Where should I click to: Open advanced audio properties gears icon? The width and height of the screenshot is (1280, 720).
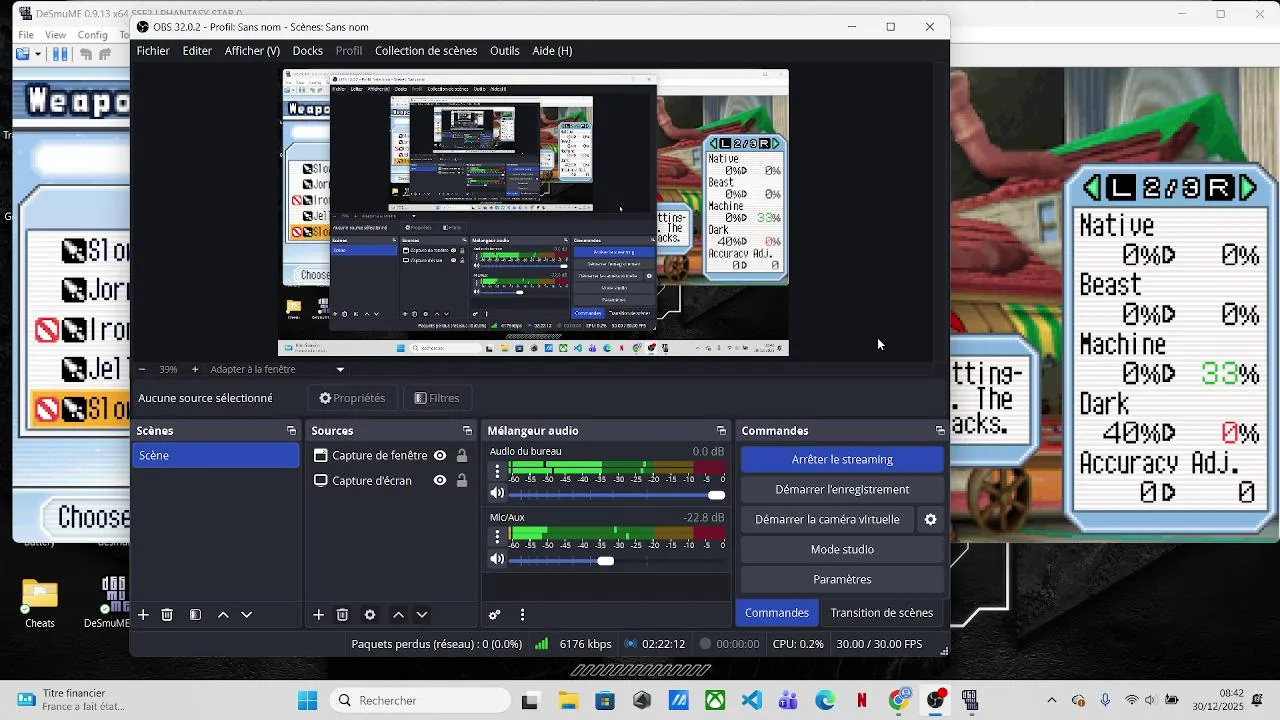pos(494,615)
